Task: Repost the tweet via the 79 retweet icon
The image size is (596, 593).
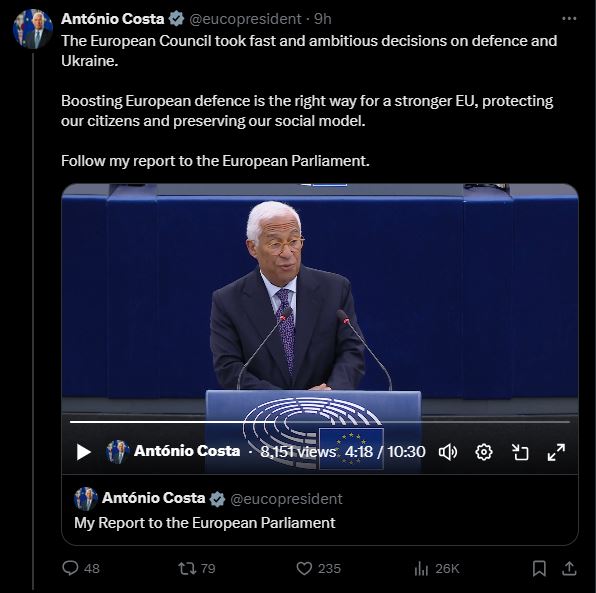Action: click(197, 568)
